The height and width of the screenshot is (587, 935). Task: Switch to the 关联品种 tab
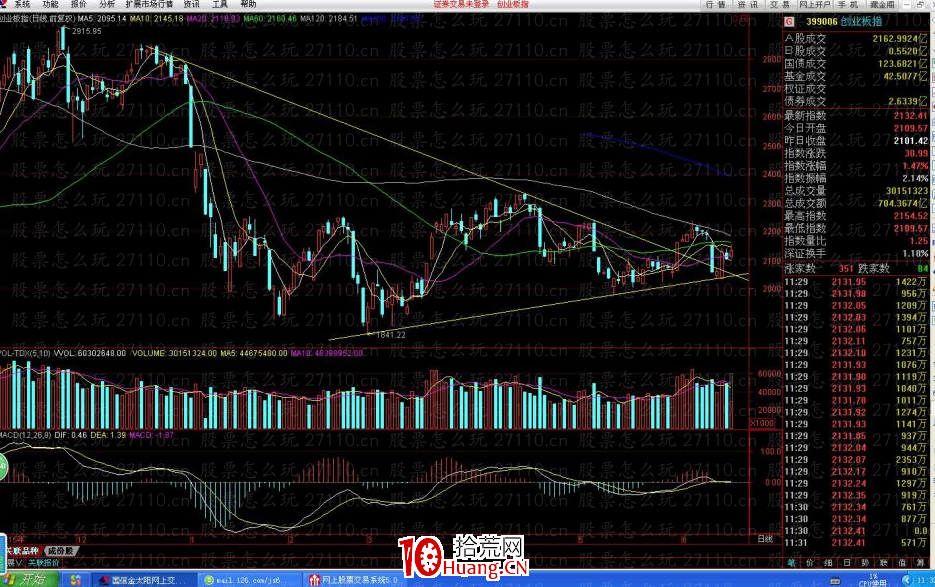(23, 551)
